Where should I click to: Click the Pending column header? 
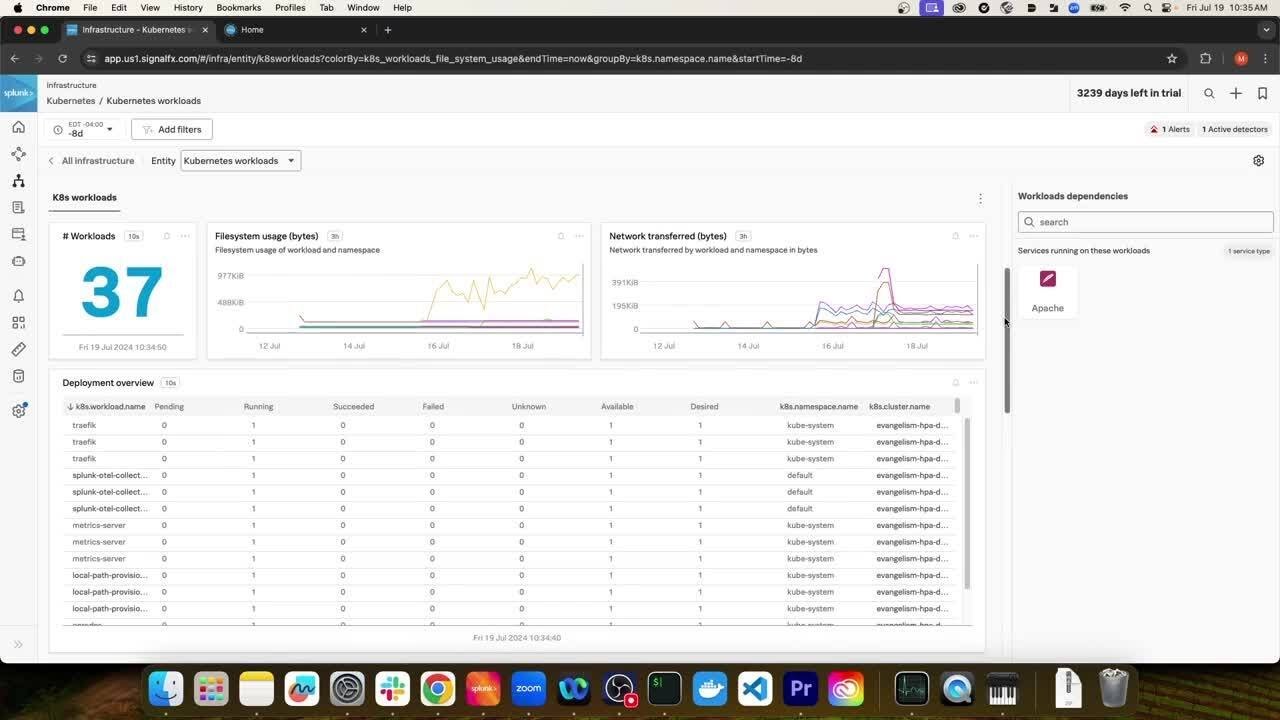(x=169, y=407)
